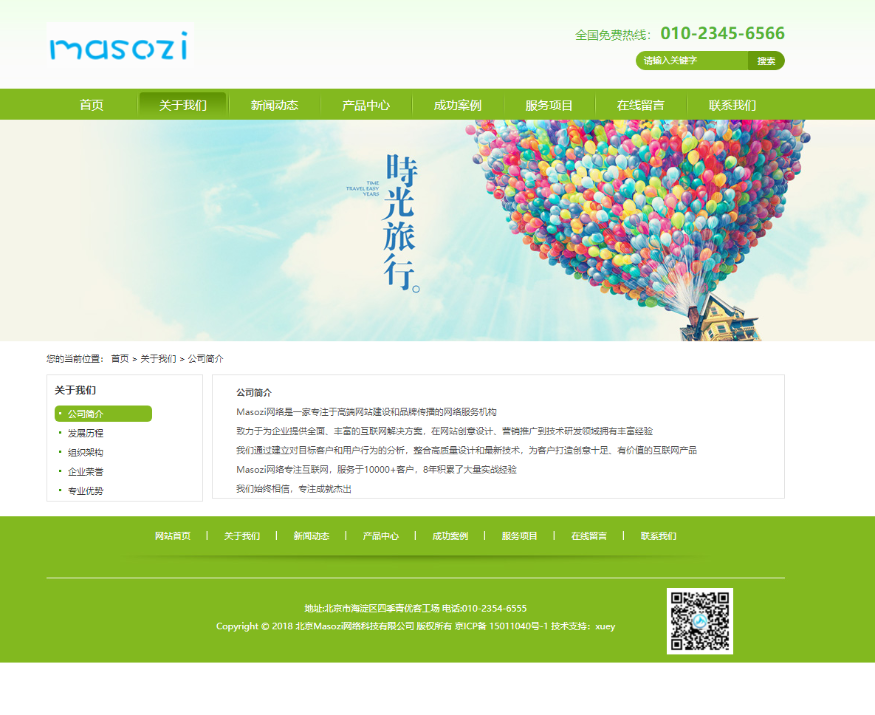
Task: Click the QR code image in footer
Action: (x=699, y=621)
